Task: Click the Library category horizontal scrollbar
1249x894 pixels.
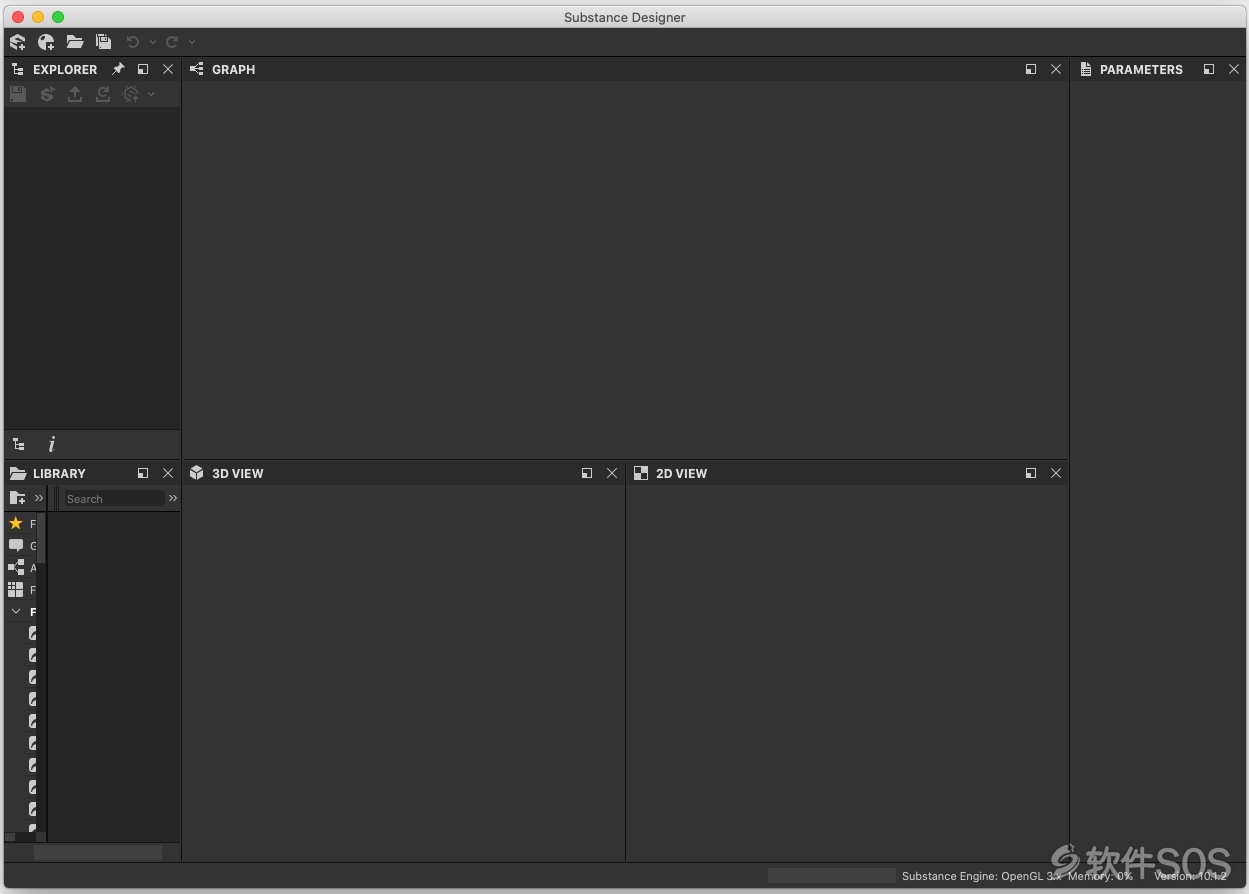Action: tap(10, 837)
